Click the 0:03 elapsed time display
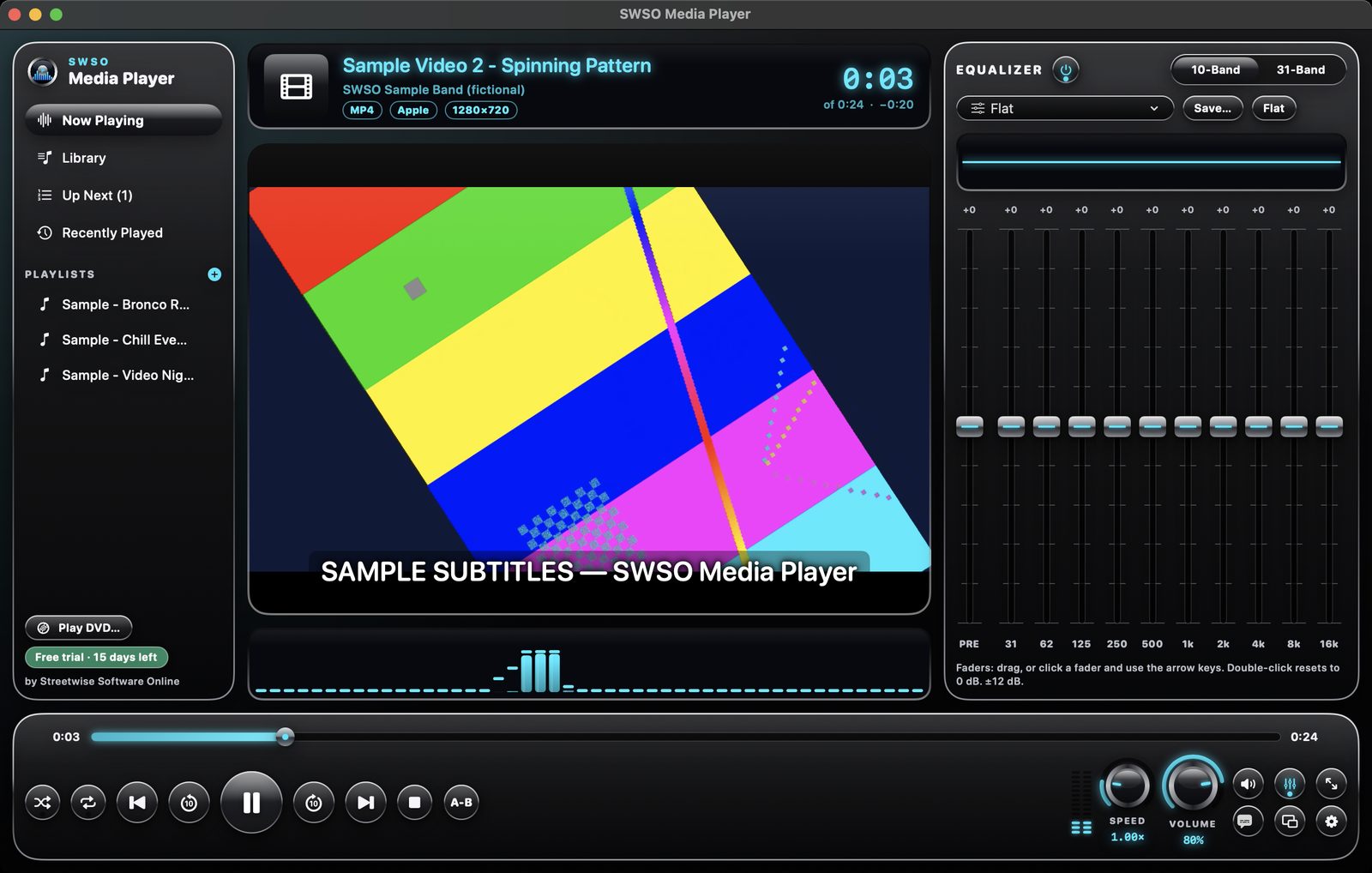Image resolution: width=1372 pixels, height=873 pixels. tap(878, 79)
